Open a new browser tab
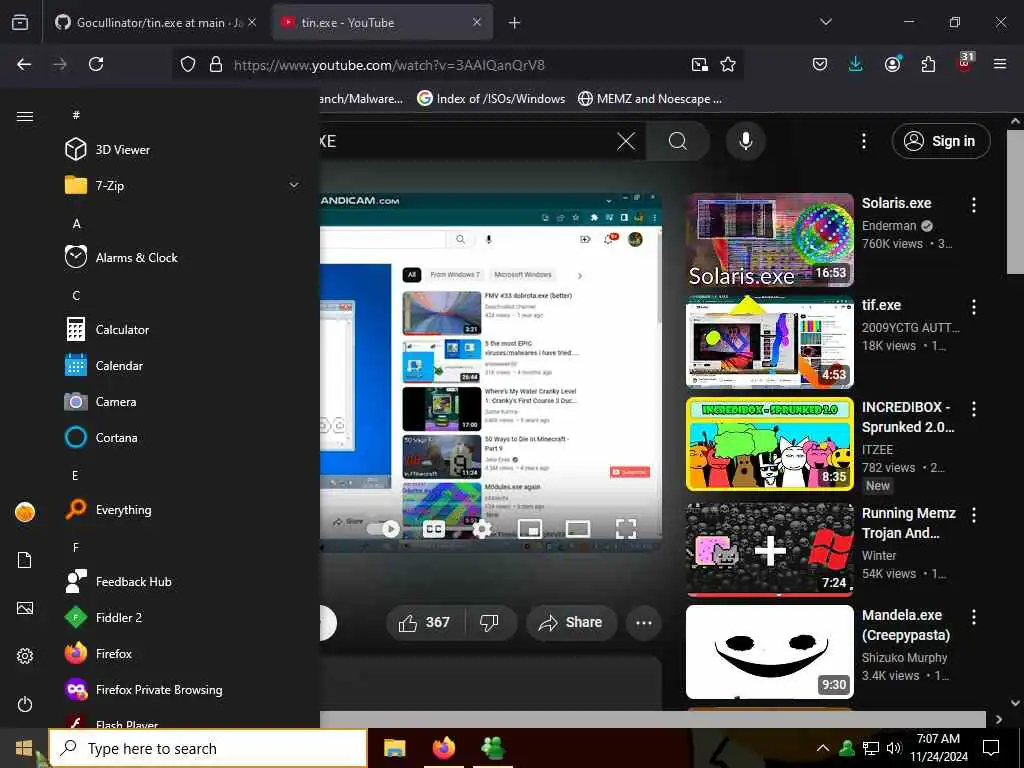Image resolution: width=1024 pixels, height=768 pixels. click(515, 23)
